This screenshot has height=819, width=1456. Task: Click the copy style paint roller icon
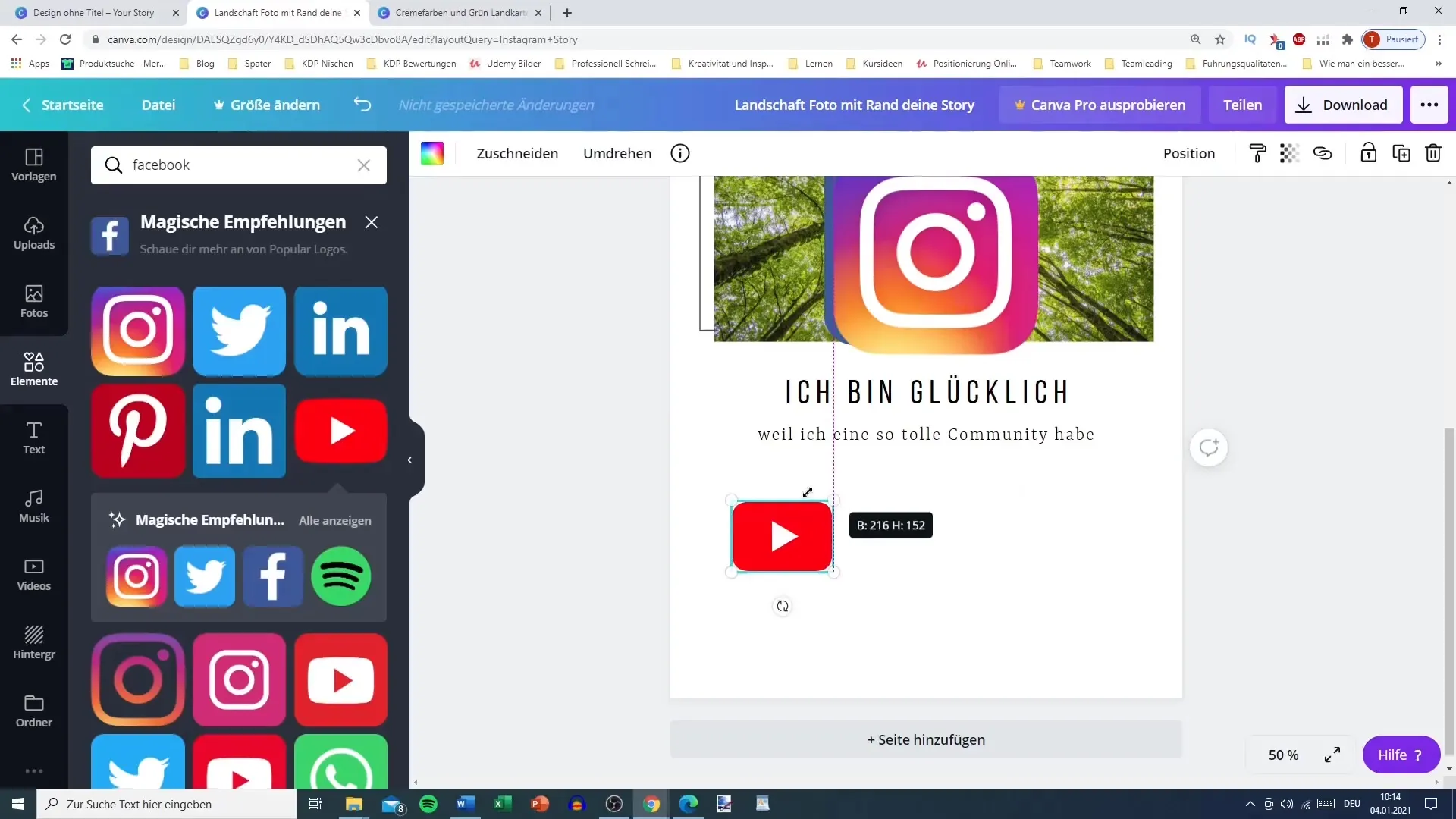[1257, 153]
